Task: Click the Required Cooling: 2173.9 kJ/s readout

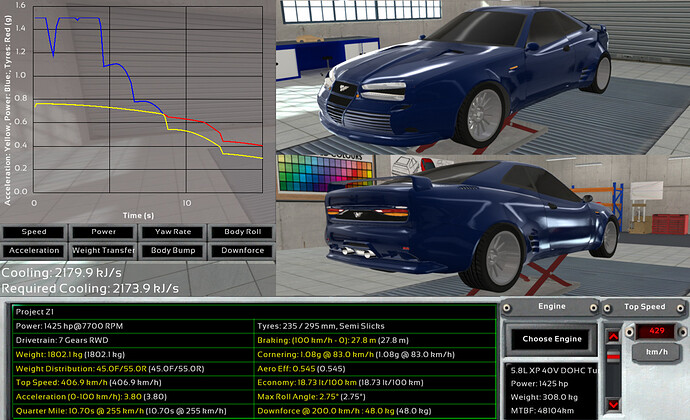Action: (90, 289)
